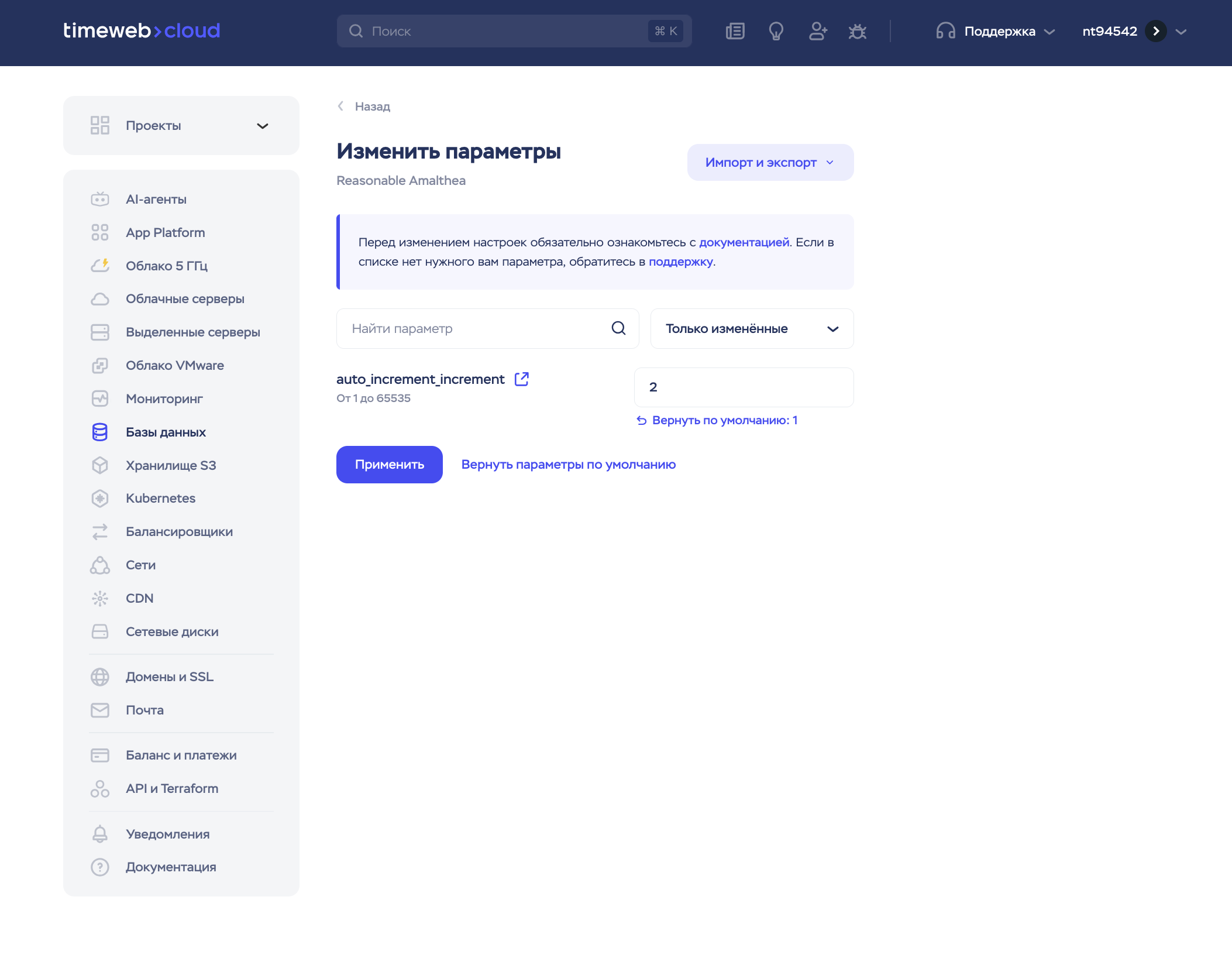The image size is (1232, 955).
Task: Click the От 1 до 65535 range text
Action: [373, 399]
